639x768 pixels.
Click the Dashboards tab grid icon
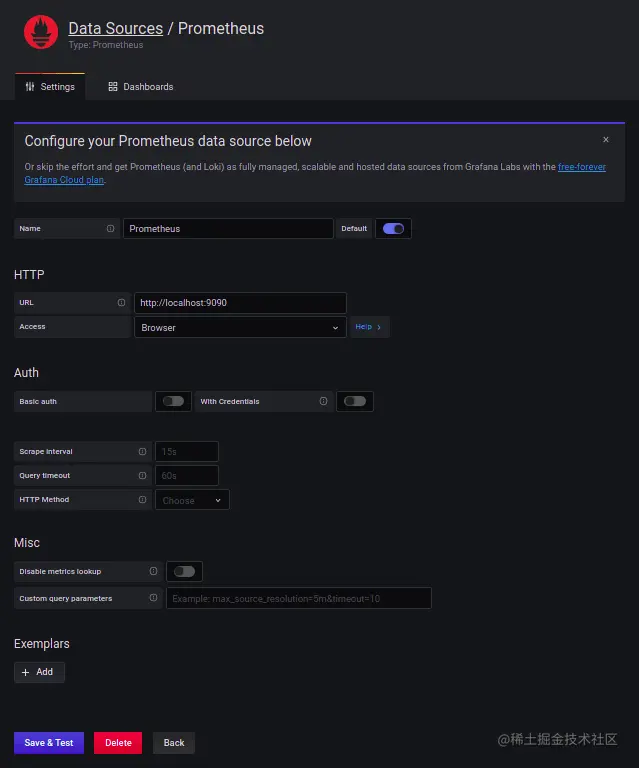click(113, 87)
